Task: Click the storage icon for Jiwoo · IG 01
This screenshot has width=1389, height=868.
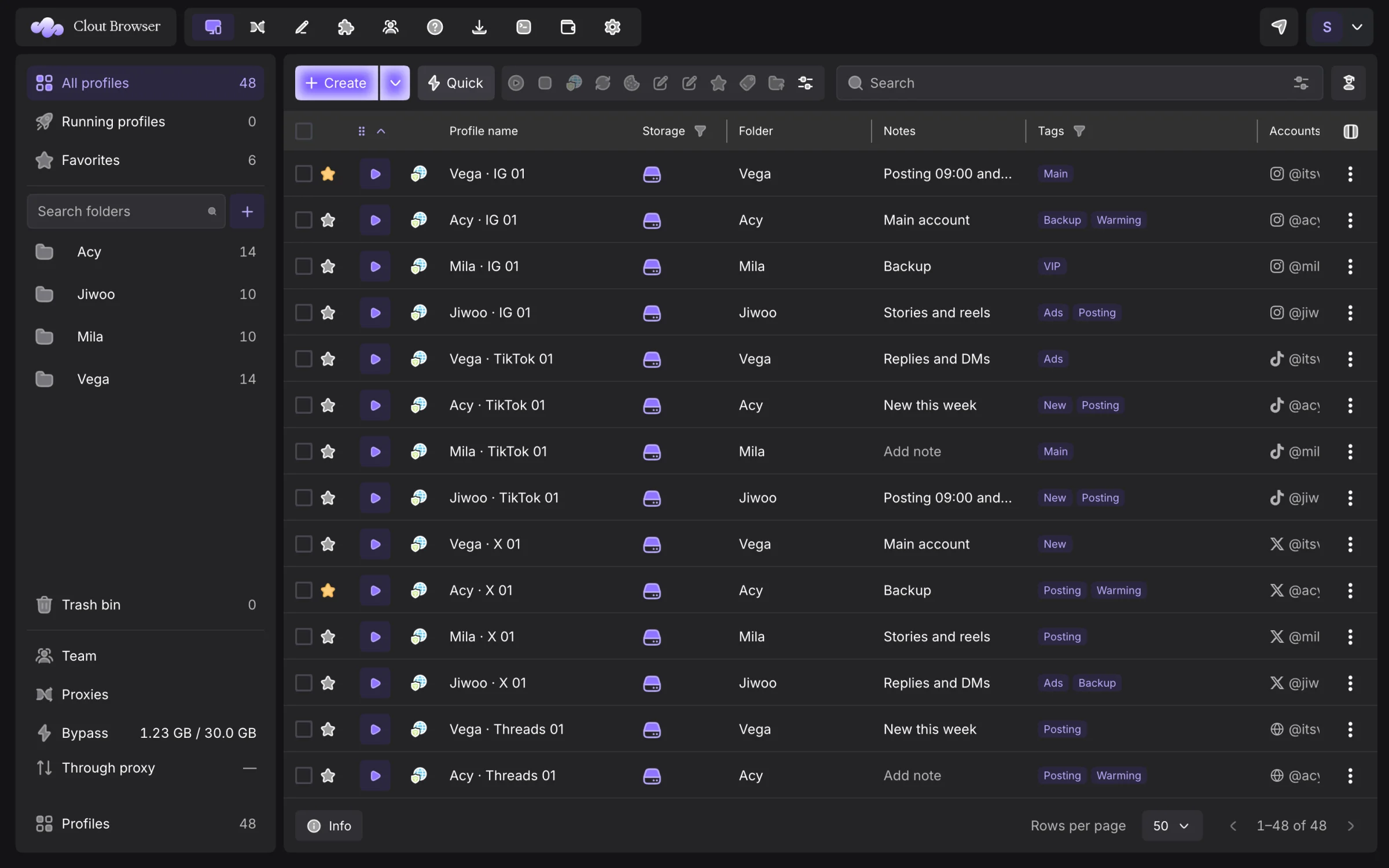Action: tap(652, 312)
